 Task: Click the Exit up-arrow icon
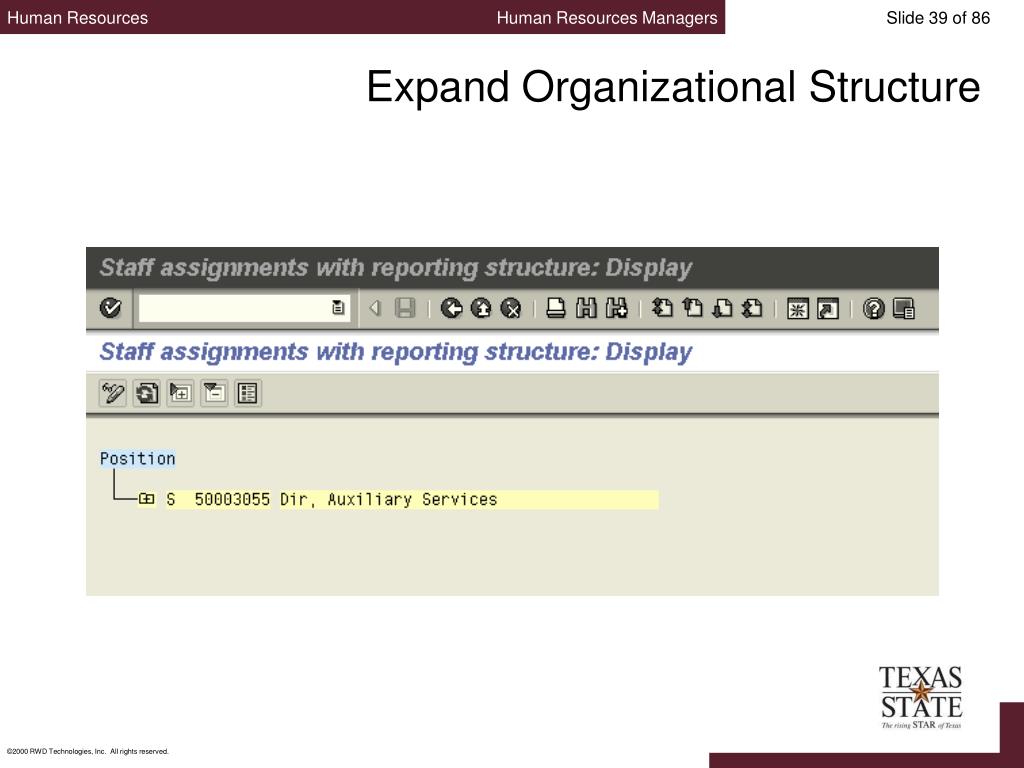click(481, 308)
